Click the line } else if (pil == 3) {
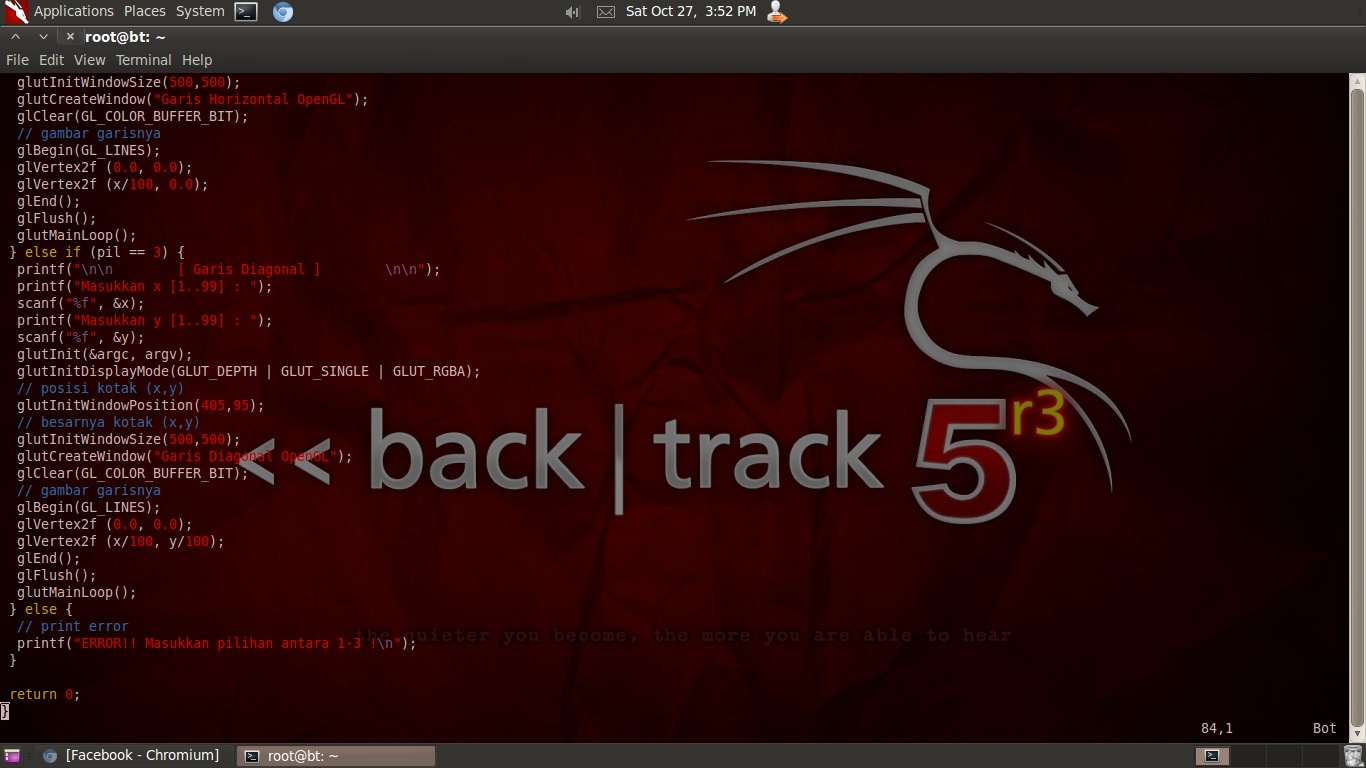Screen dimensions: 1366x768 click(x=97, y=253)
